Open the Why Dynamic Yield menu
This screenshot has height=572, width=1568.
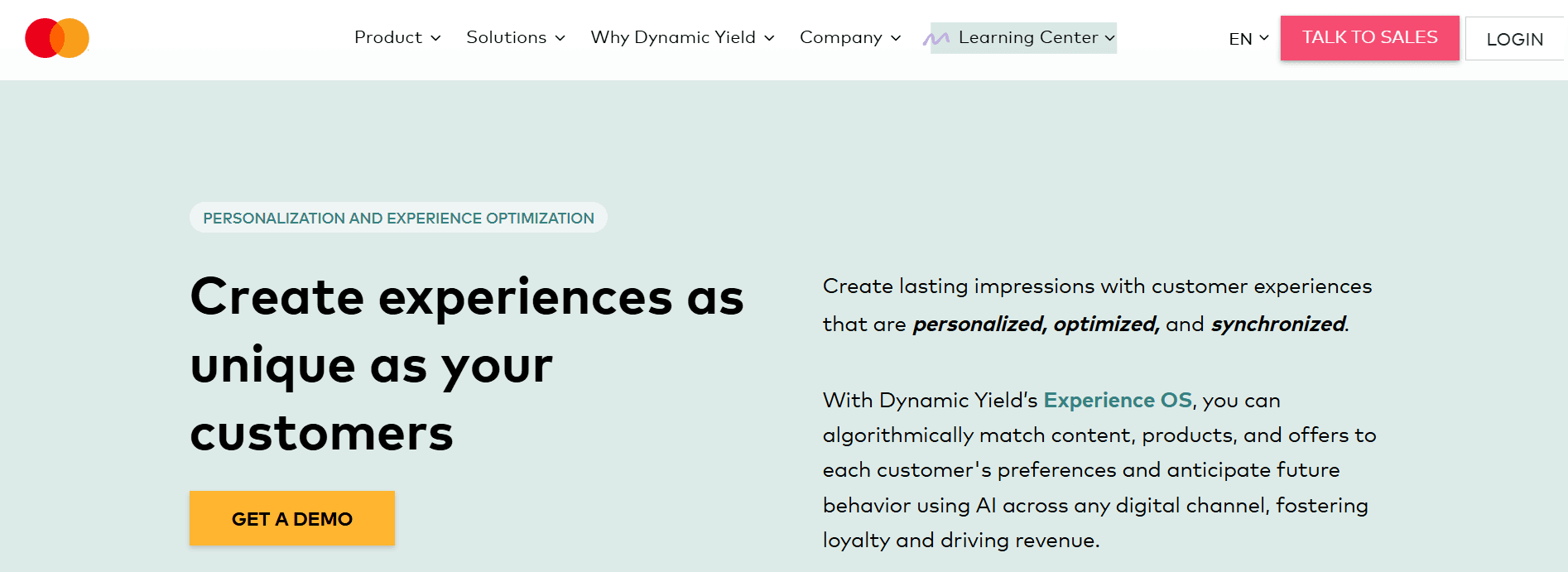(672, 37)
